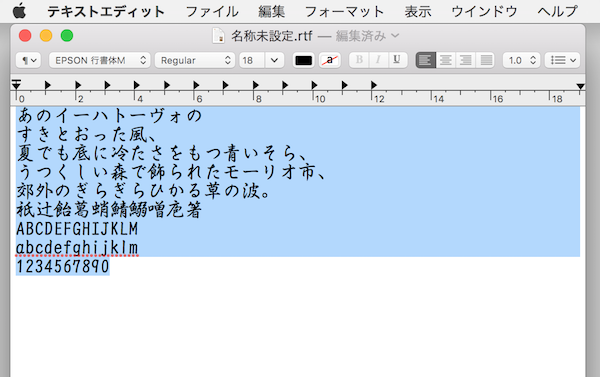Open the text background color swatch
The width and height of the screenshot is (600, 377).
click(329, 60)
